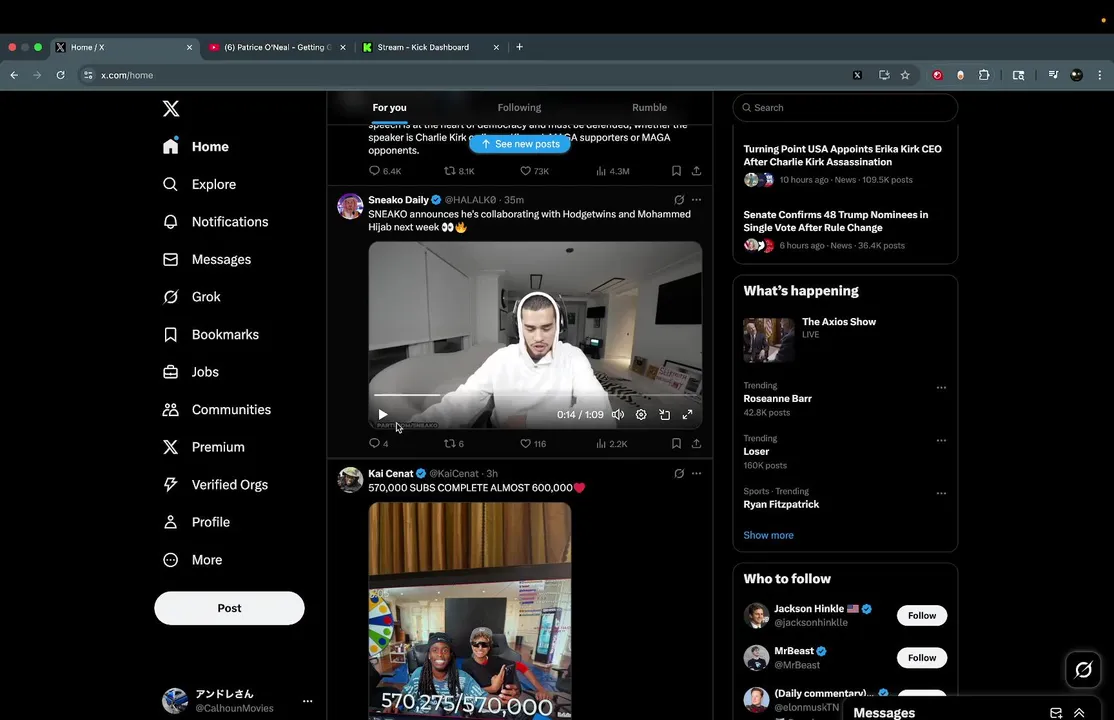Switch to the Rumble tab

click(649, 108)
